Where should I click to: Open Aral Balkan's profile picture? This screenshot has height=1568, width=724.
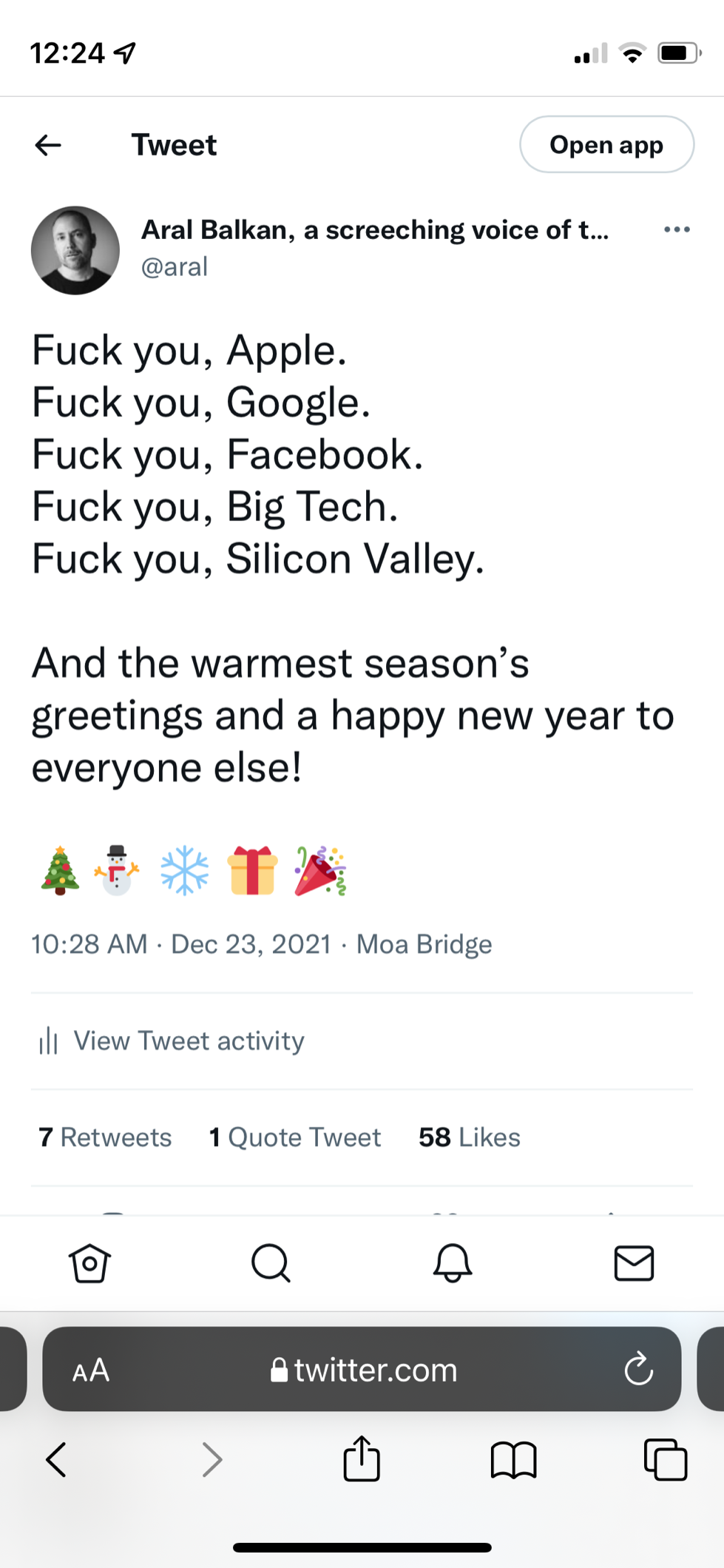[75, 251]
